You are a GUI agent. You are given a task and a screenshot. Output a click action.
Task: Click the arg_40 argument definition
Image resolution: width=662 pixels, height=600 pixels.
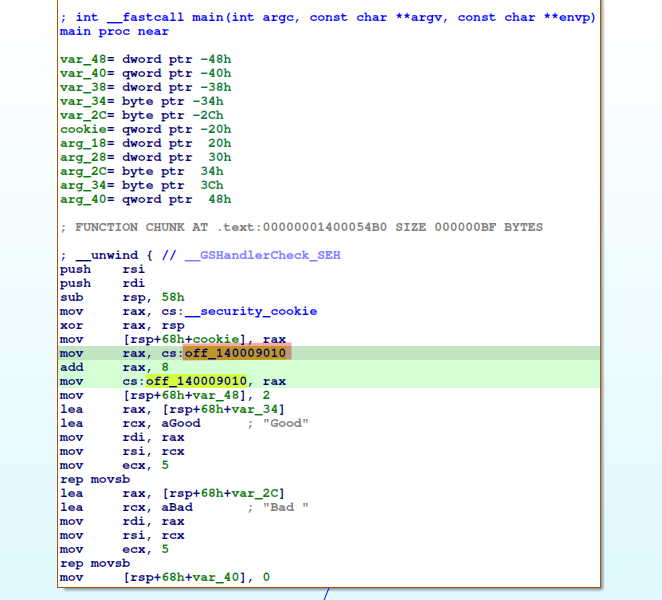pos(78,199)
